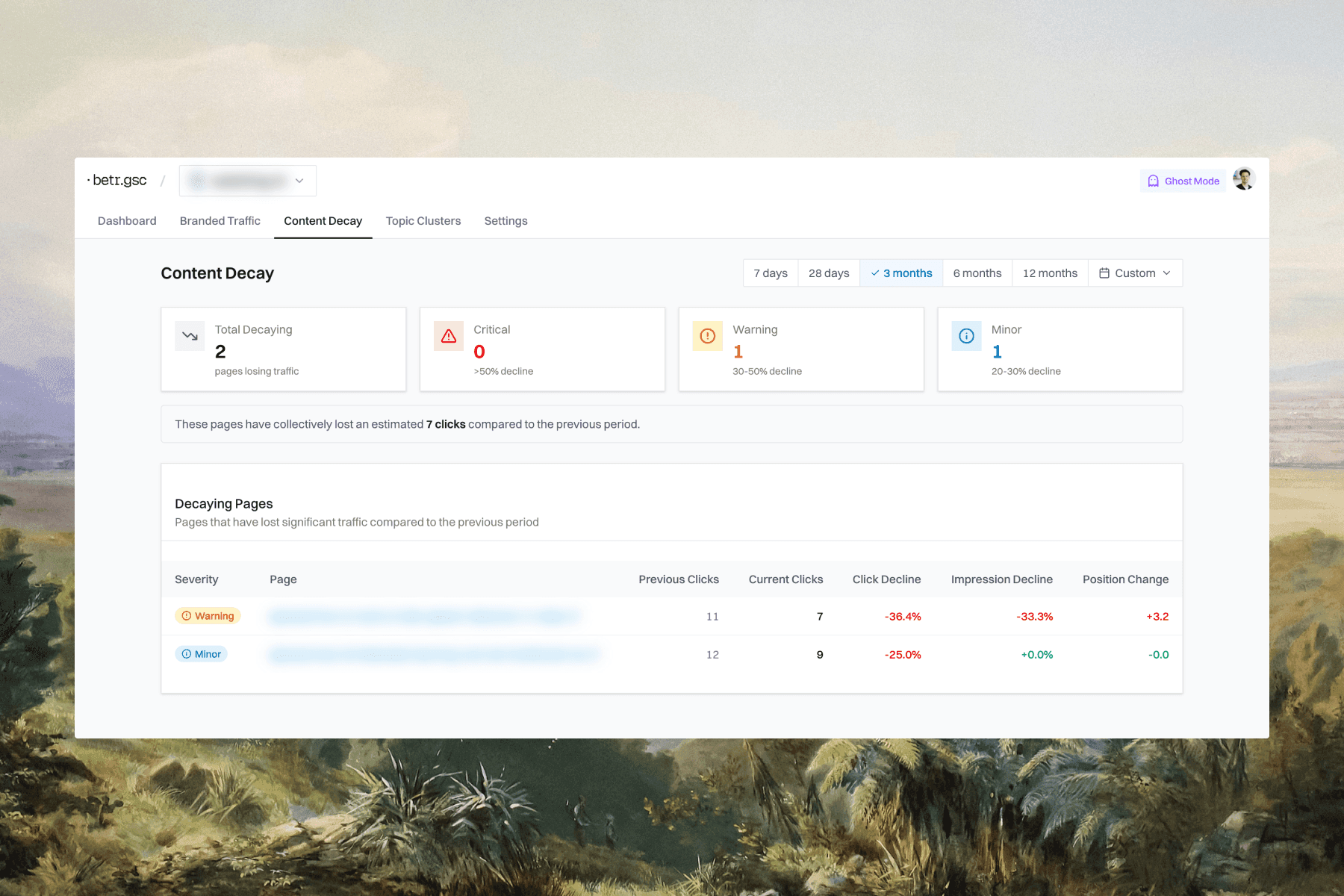Open the user profile avatar
The width and height of the screenshot is (1344, 896).
(x=1243, y=179)
